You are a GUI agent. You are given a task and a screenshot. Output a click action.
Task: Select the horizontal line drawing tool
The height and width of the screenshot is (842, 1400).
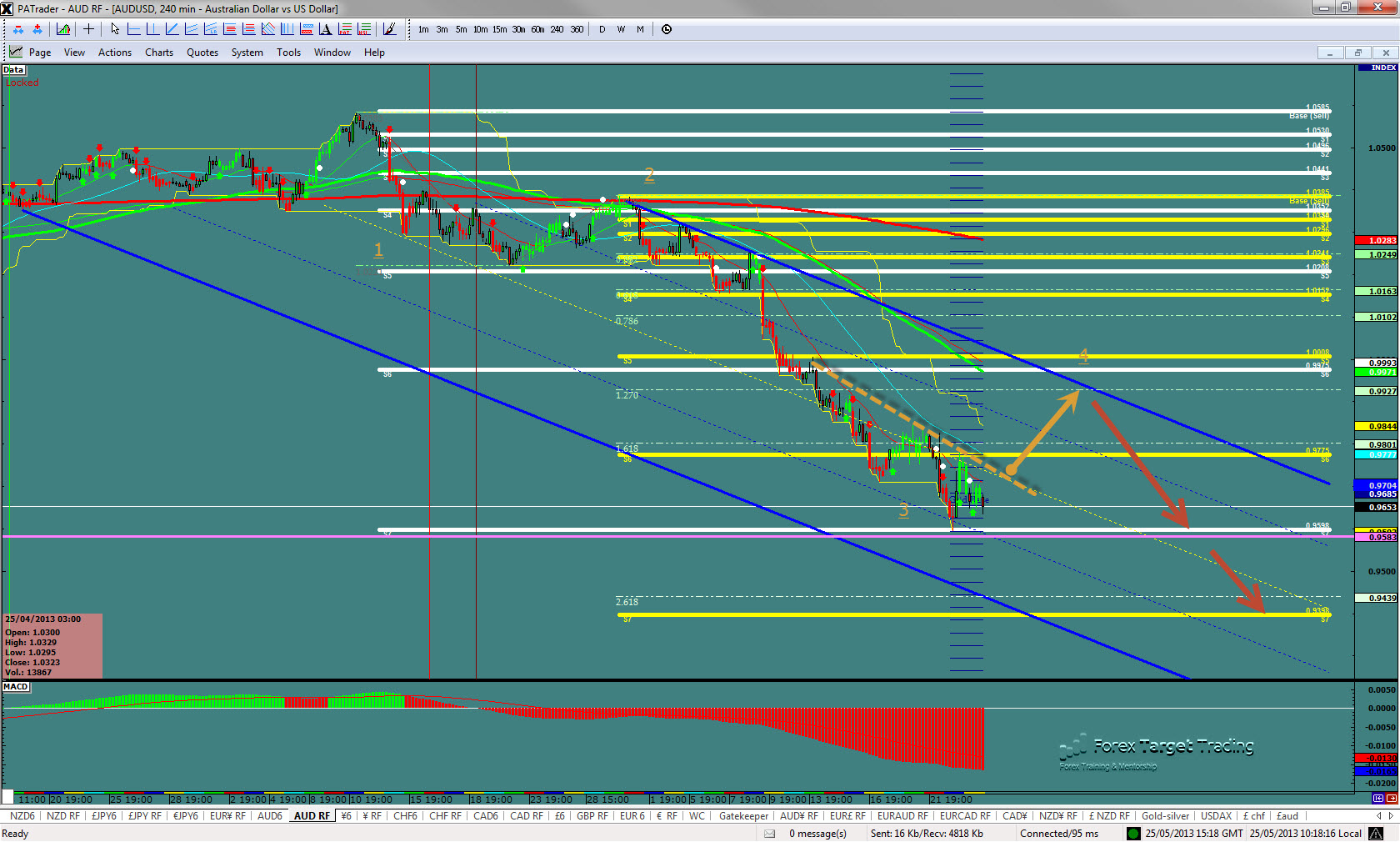(x=133, y=29)
